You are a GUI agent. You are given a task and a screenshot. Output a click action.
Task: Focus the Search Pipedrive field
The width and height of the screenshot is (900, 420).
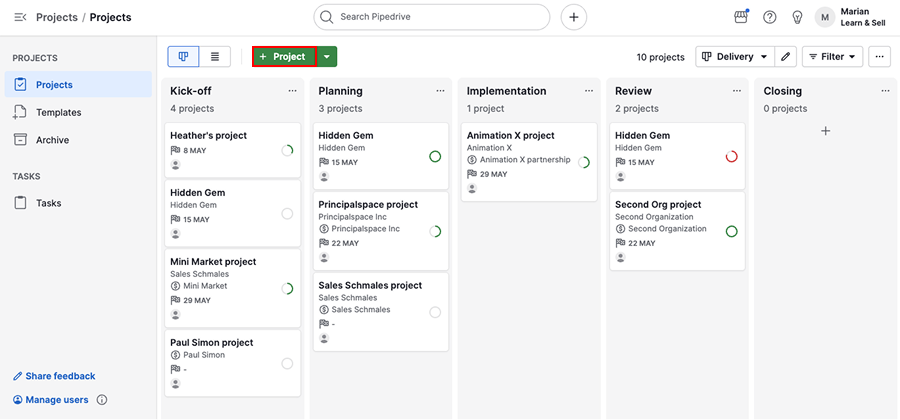point(432,17)
